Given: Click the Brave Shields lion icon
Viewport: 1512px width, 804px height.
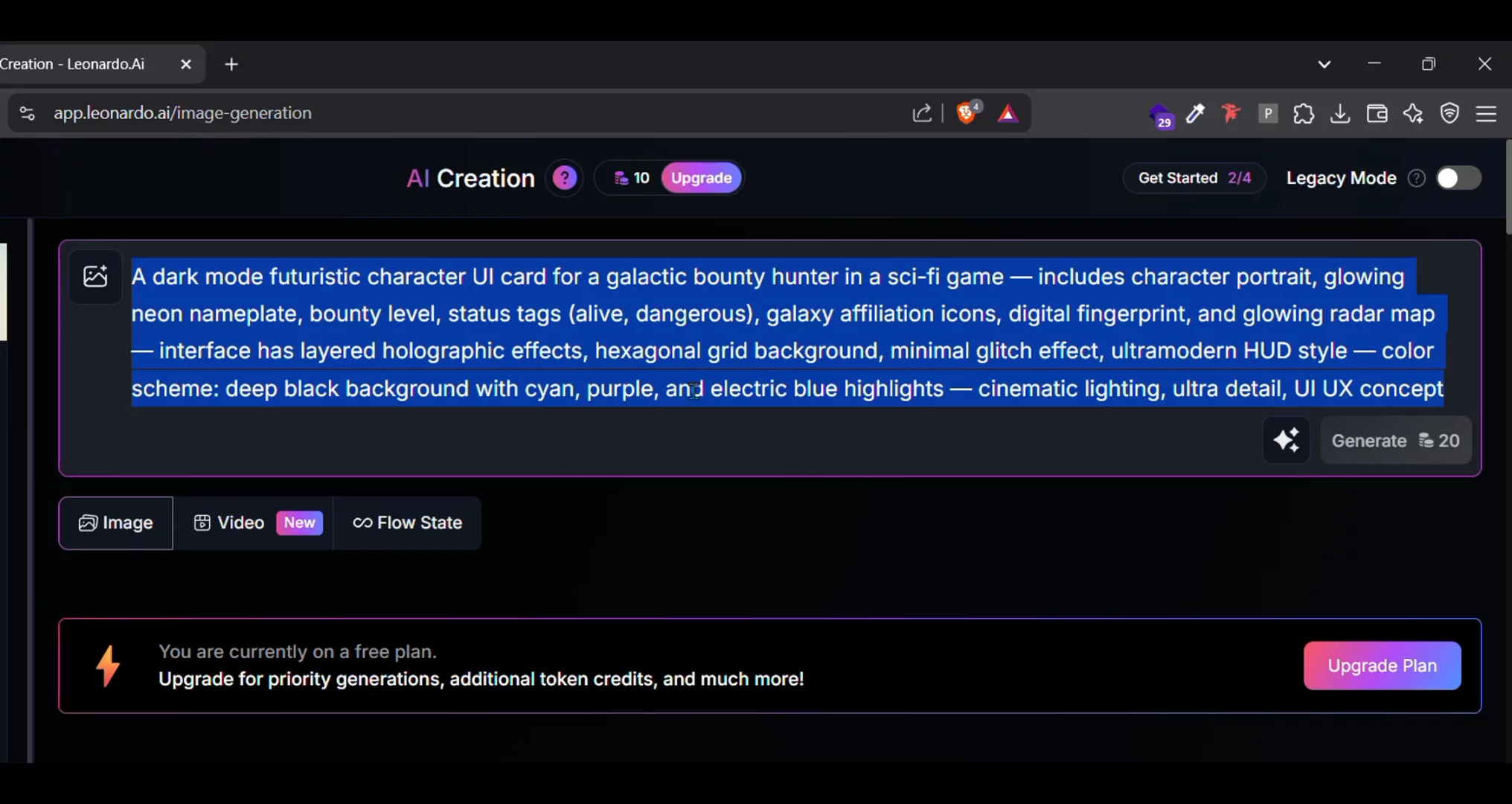Looking at the screenshot, I should pyautogui.click(x=967, y=113).
